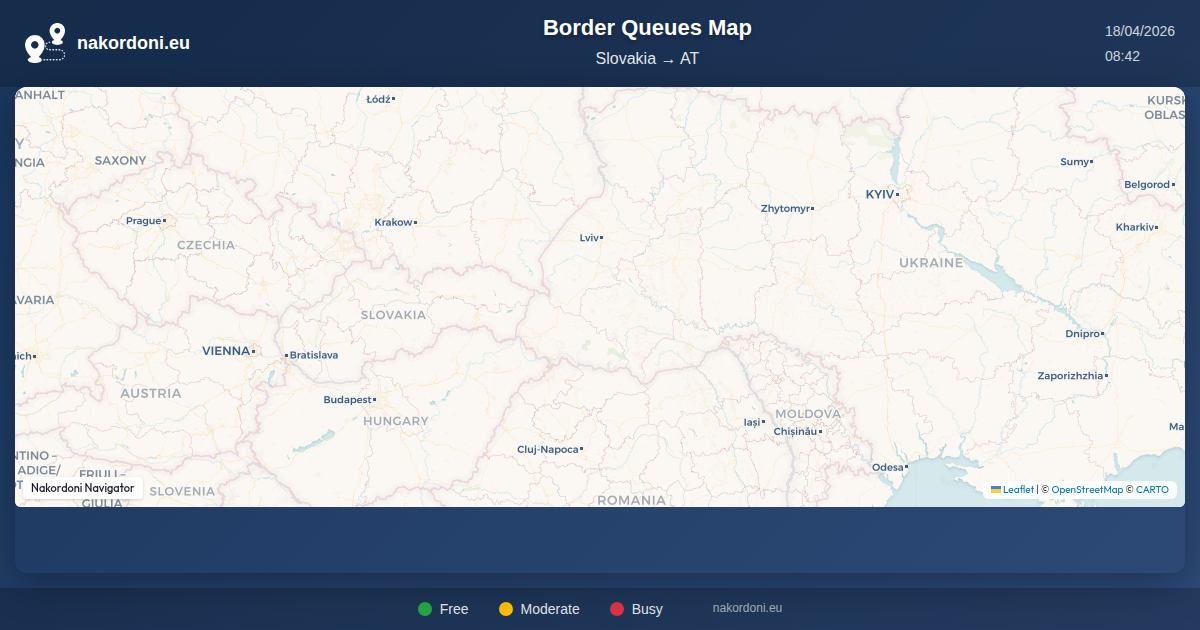Image resolution: width=1200 pixels, height=630 pixels.
Task: Click the green Free status dot
Action: pyautogui.click(x=425, y=609)
